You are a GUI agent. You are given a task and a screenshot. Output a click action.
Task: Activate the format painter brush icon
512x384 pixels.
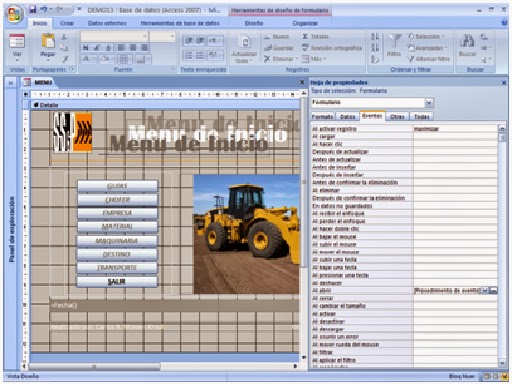(x=64, y=59)
